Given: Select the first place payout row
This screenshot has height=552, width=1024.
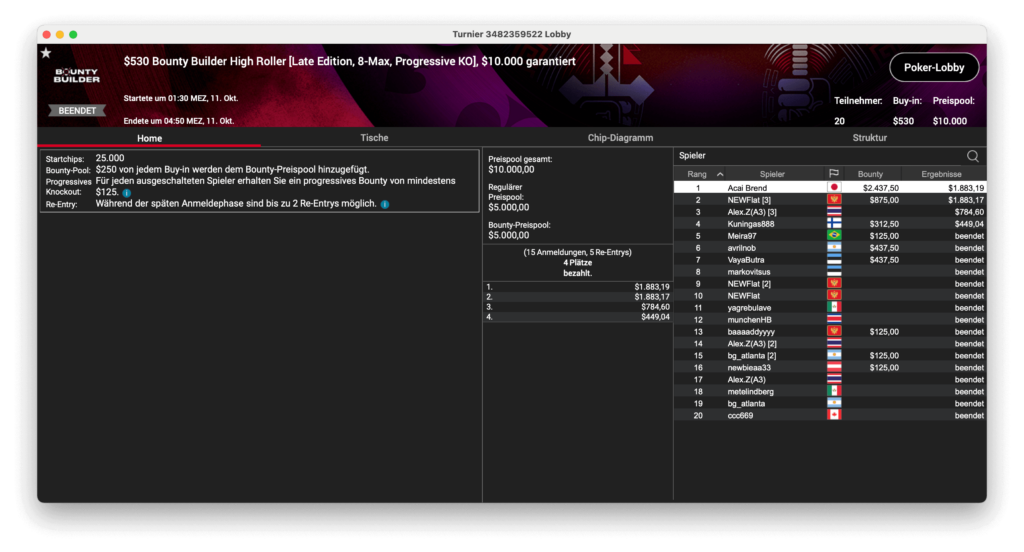Looking at the screenshot, I should tap(577, 287).
